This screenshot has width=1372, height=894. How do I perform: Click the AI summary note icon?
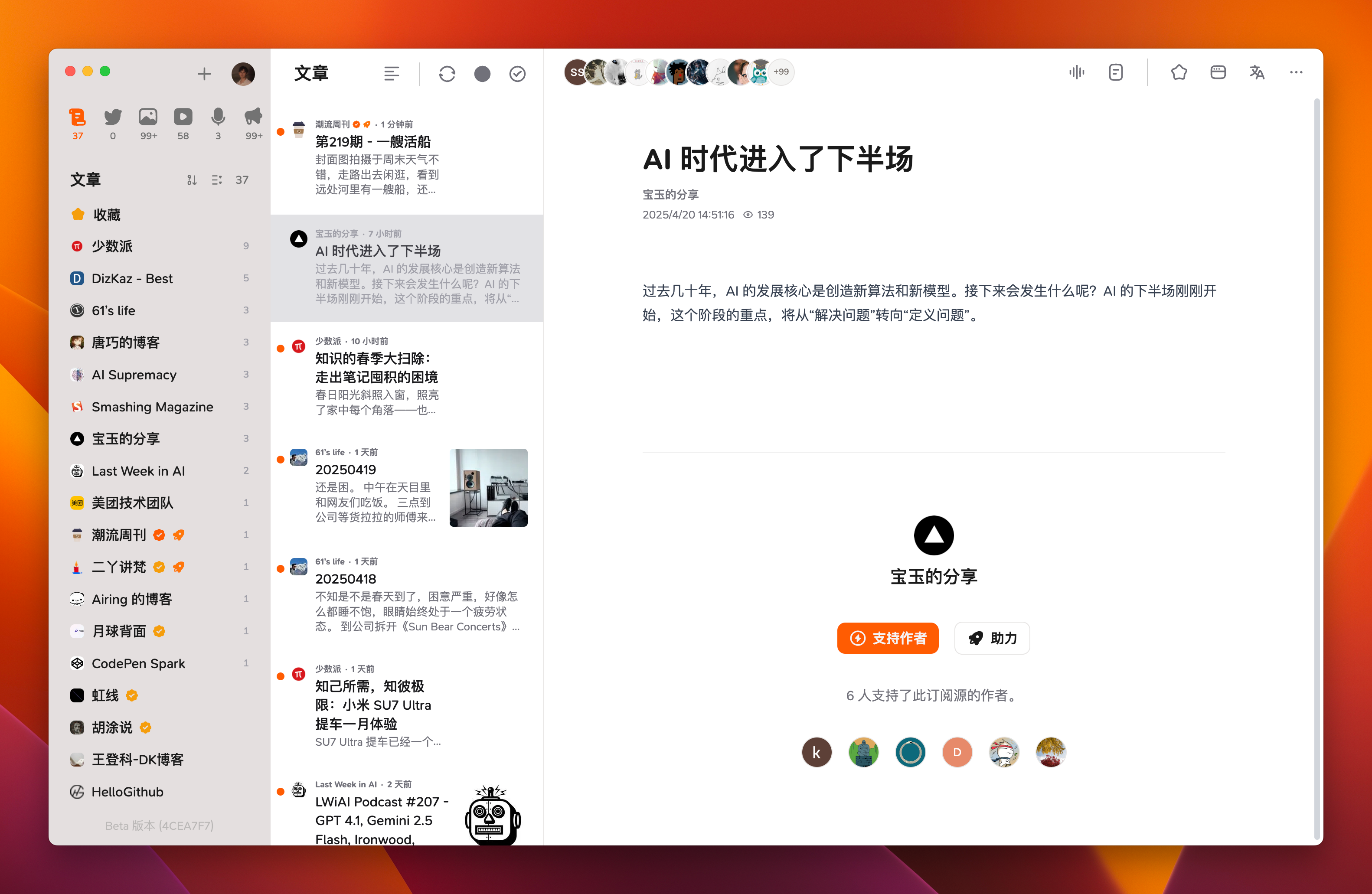(1115, 73)
